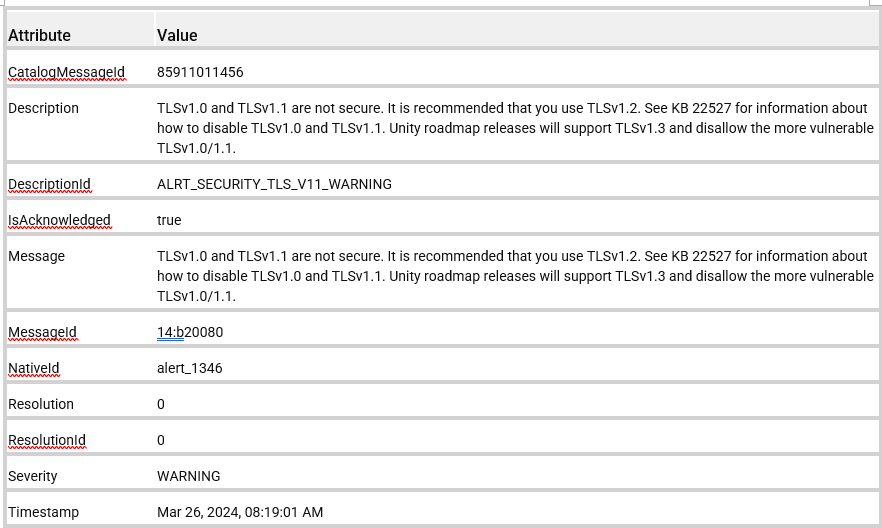
Task: Click the ALRT_SECURITY_TLS_V11_WARNING value
Action: [274, 184]
